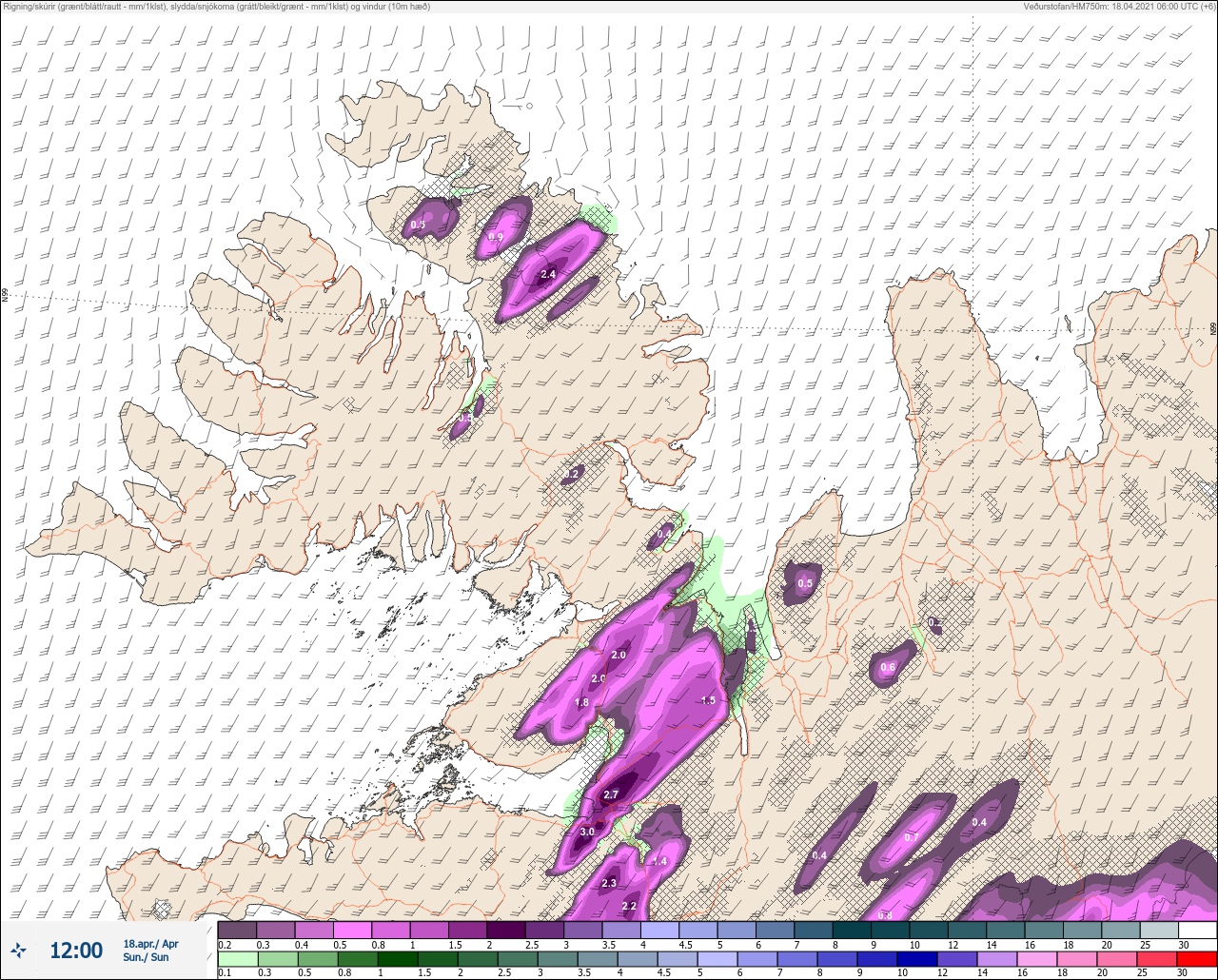
Task: Click the 1.8 precipitation value on the map
Action: 582,702
